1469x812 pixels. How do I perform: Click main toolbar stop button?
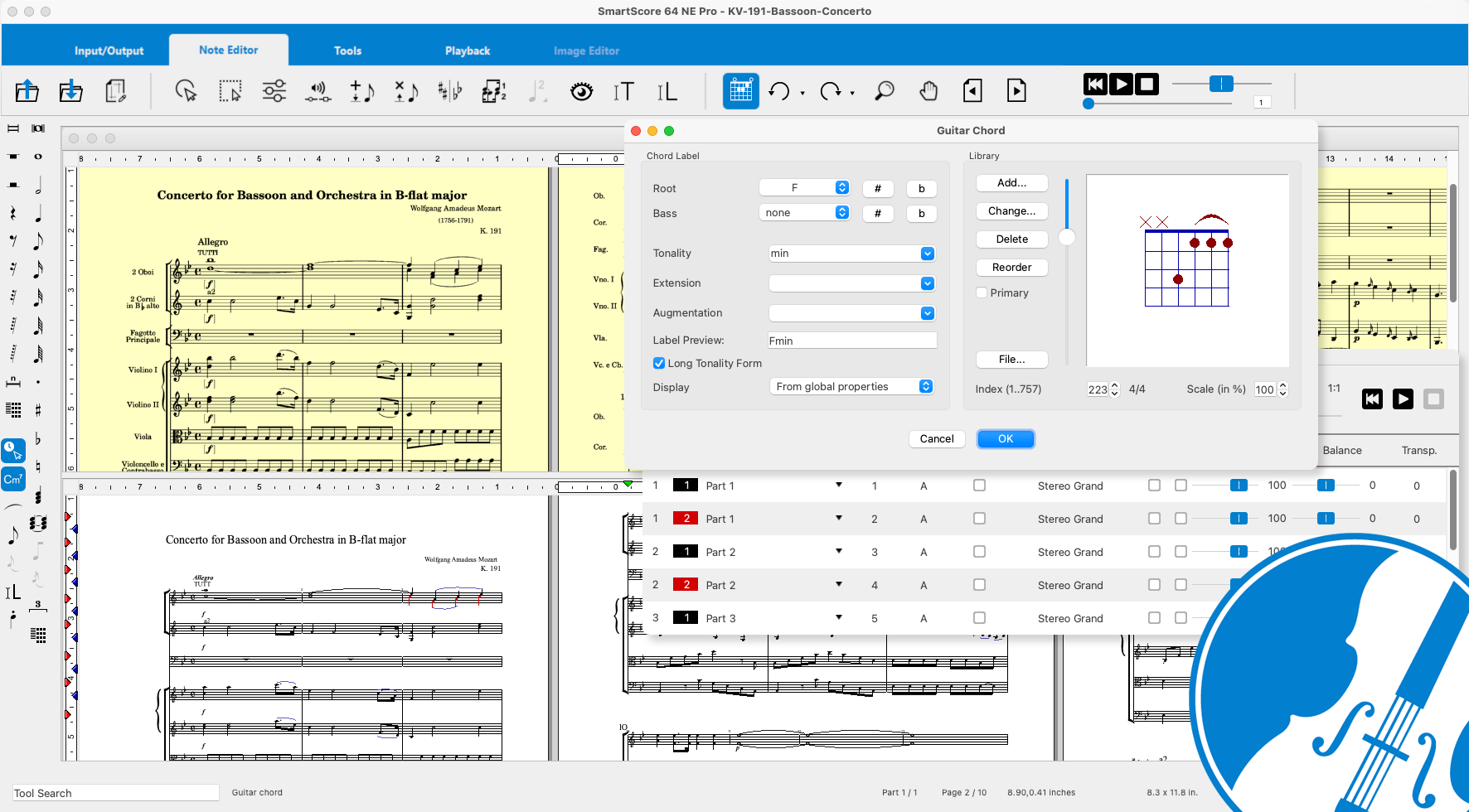(1147, 84)
